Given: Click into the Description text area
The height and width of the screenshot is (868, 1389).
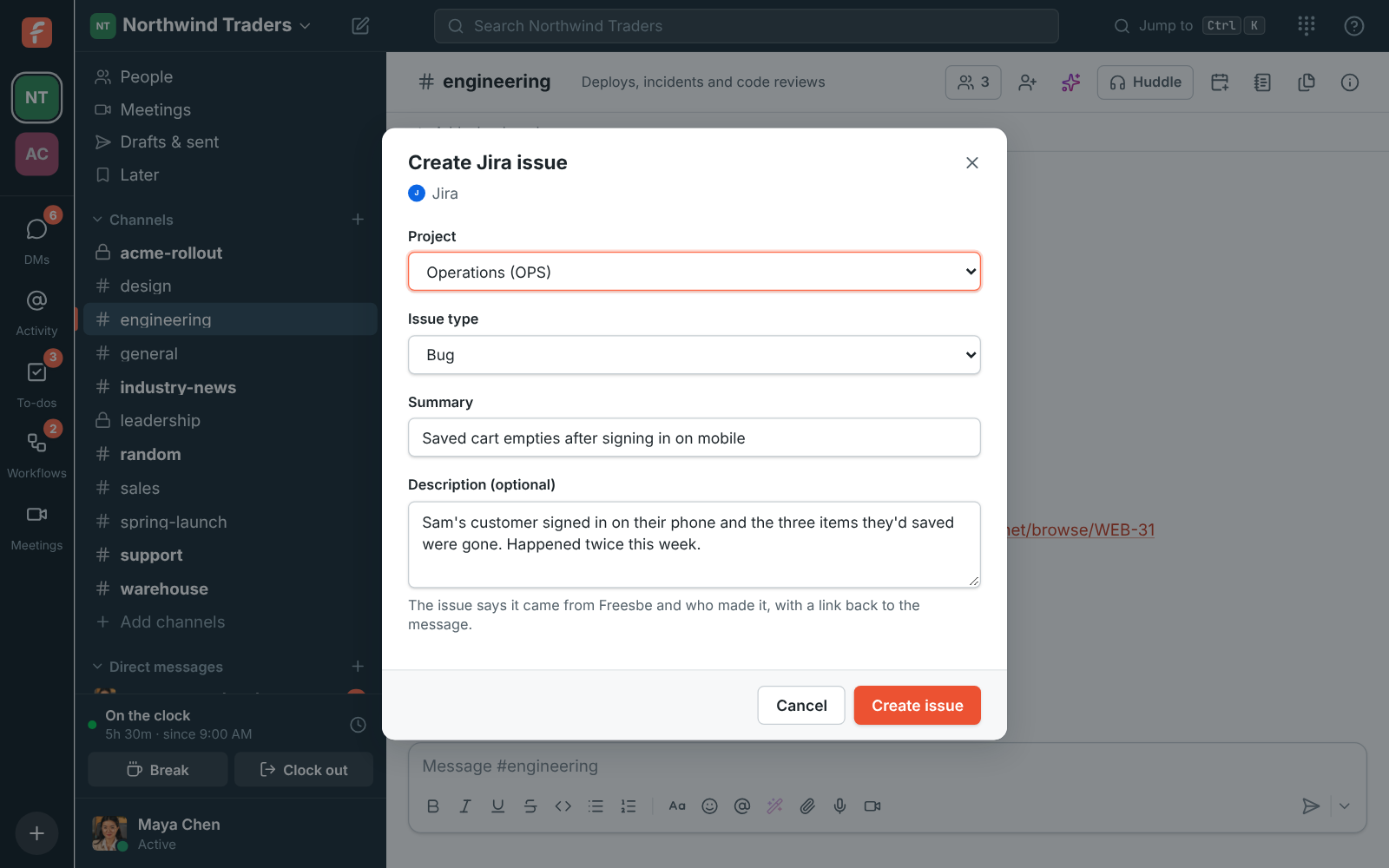Looking at the screenshot, I should pyautogui.click(x=694, y=544).
